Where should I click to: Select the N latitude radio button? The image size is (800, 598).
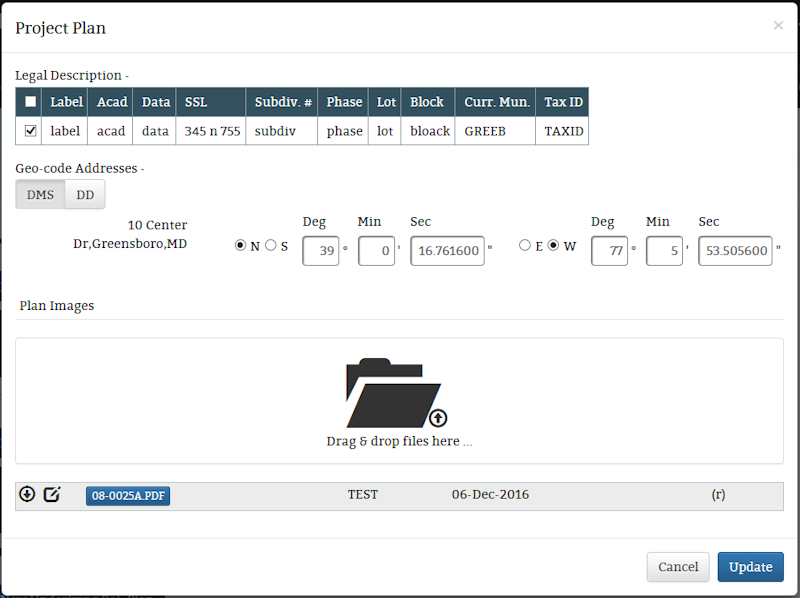pos(240,246)
